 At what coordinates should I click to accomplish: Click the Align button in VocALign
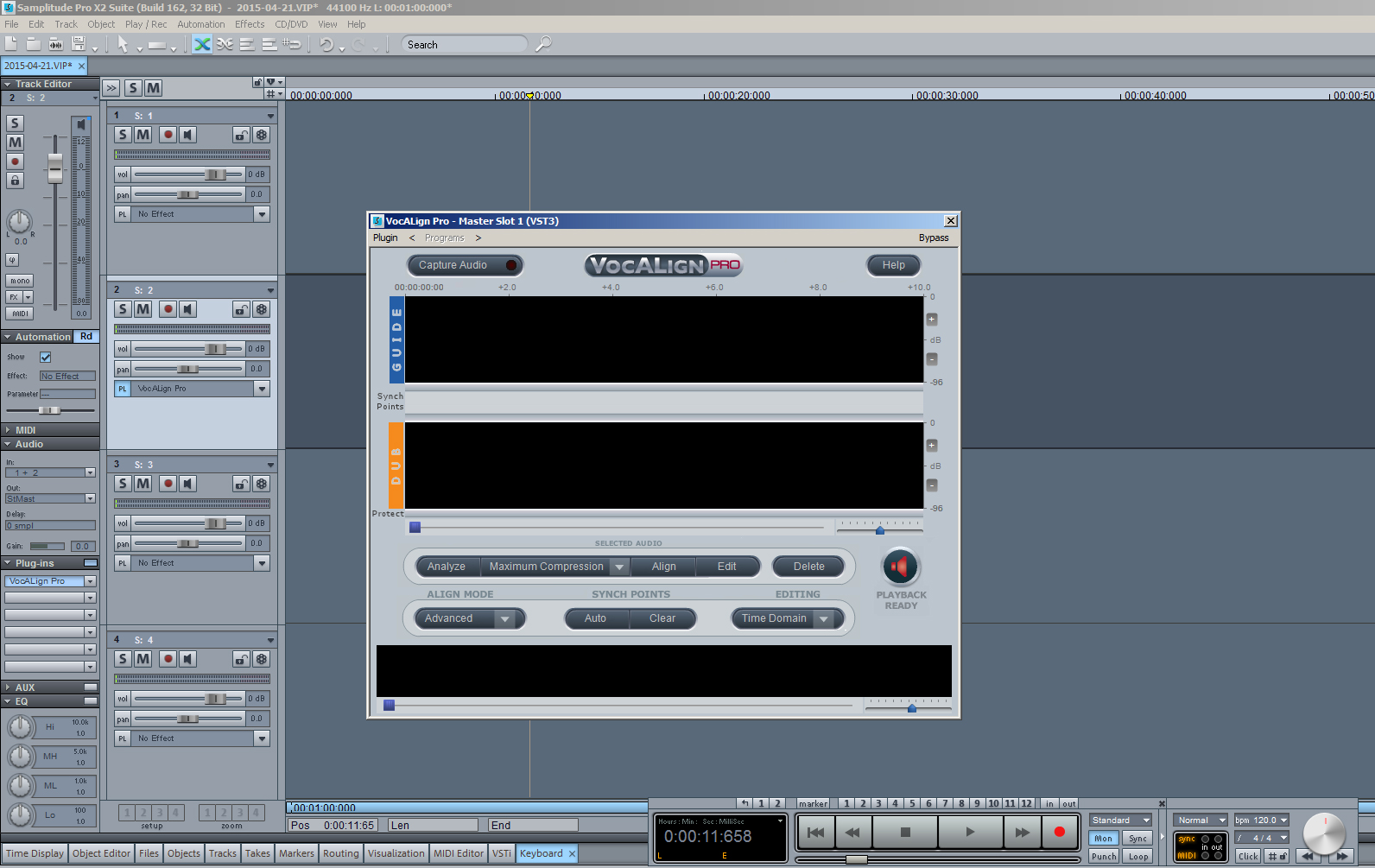click(x=664, y=567)
